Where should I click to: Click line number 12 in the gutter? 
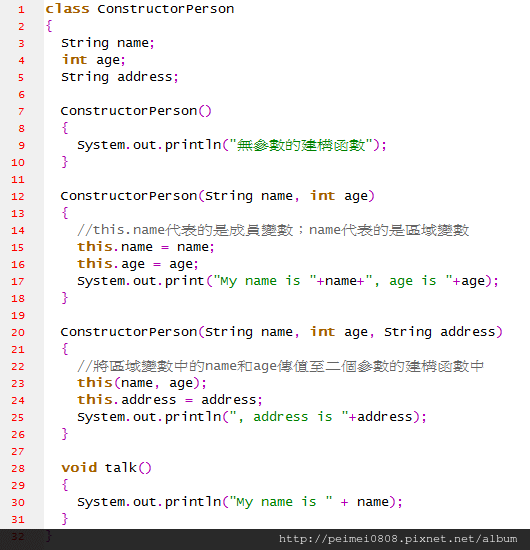[x=18, y=196]
